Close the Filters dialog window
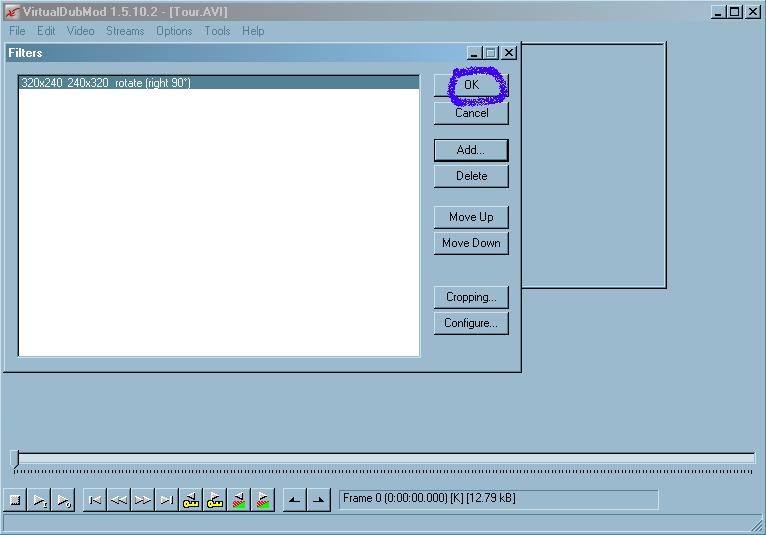 [x=509, y=52]
